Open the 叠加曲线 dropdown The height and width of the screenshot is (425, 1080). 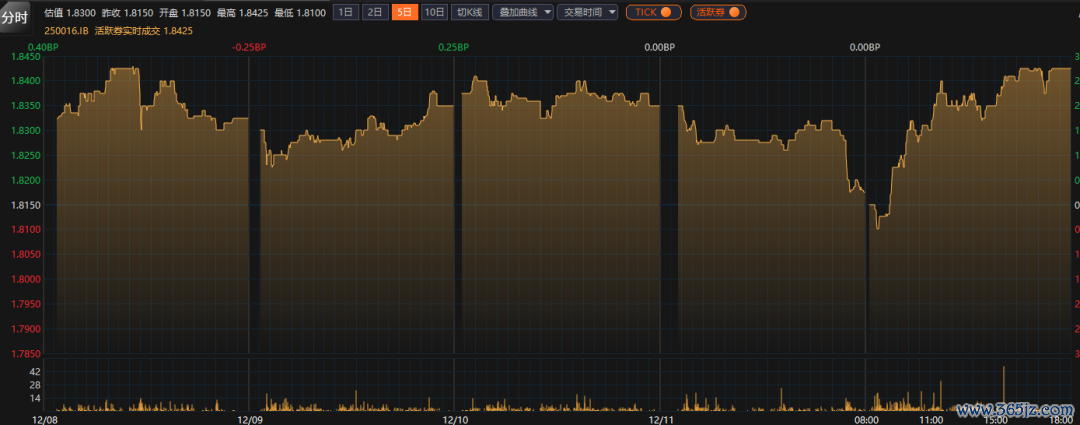pyautogui.click(x=522, y=12)
